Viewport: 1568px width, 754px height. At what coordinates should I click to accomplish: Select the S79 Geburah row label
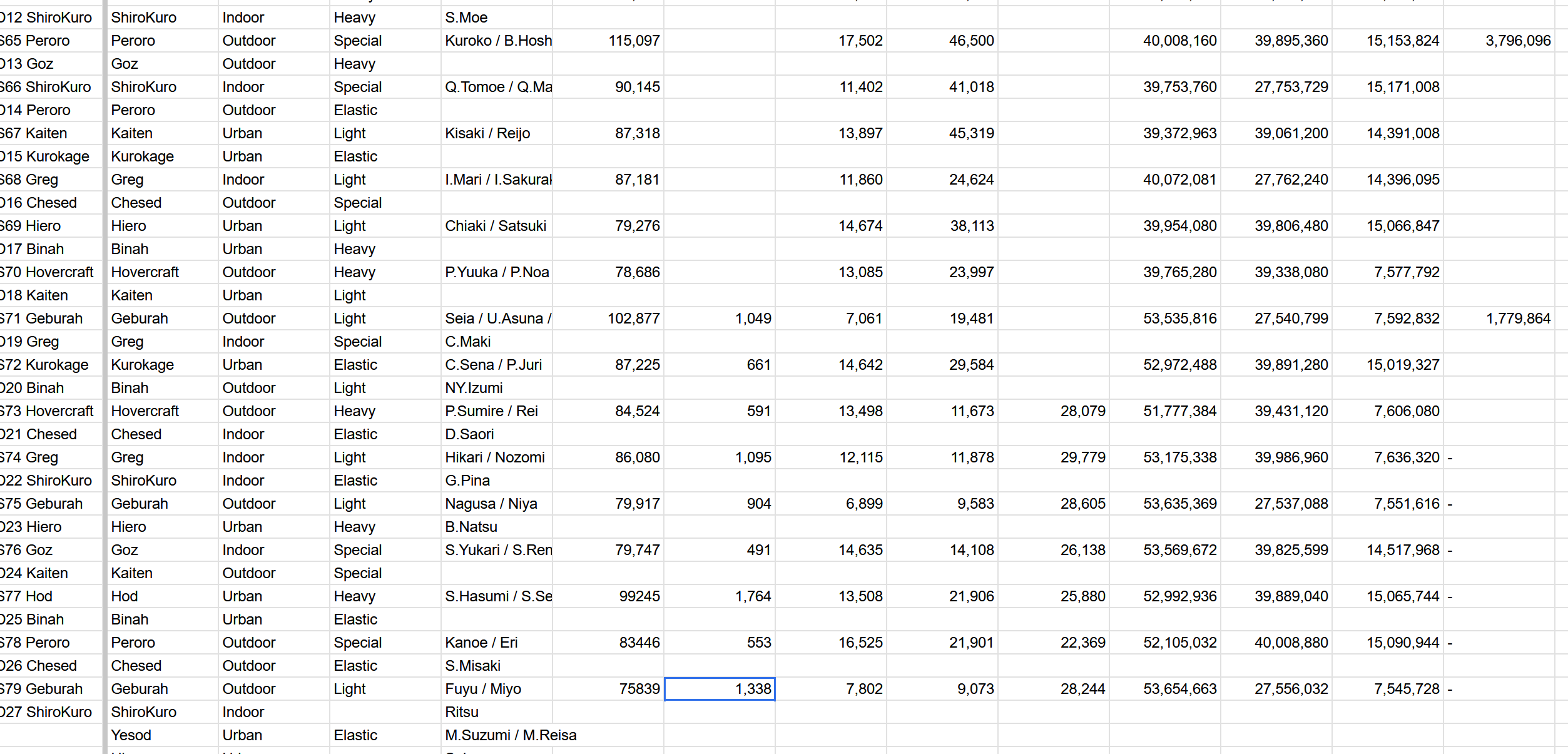point(43,689)
